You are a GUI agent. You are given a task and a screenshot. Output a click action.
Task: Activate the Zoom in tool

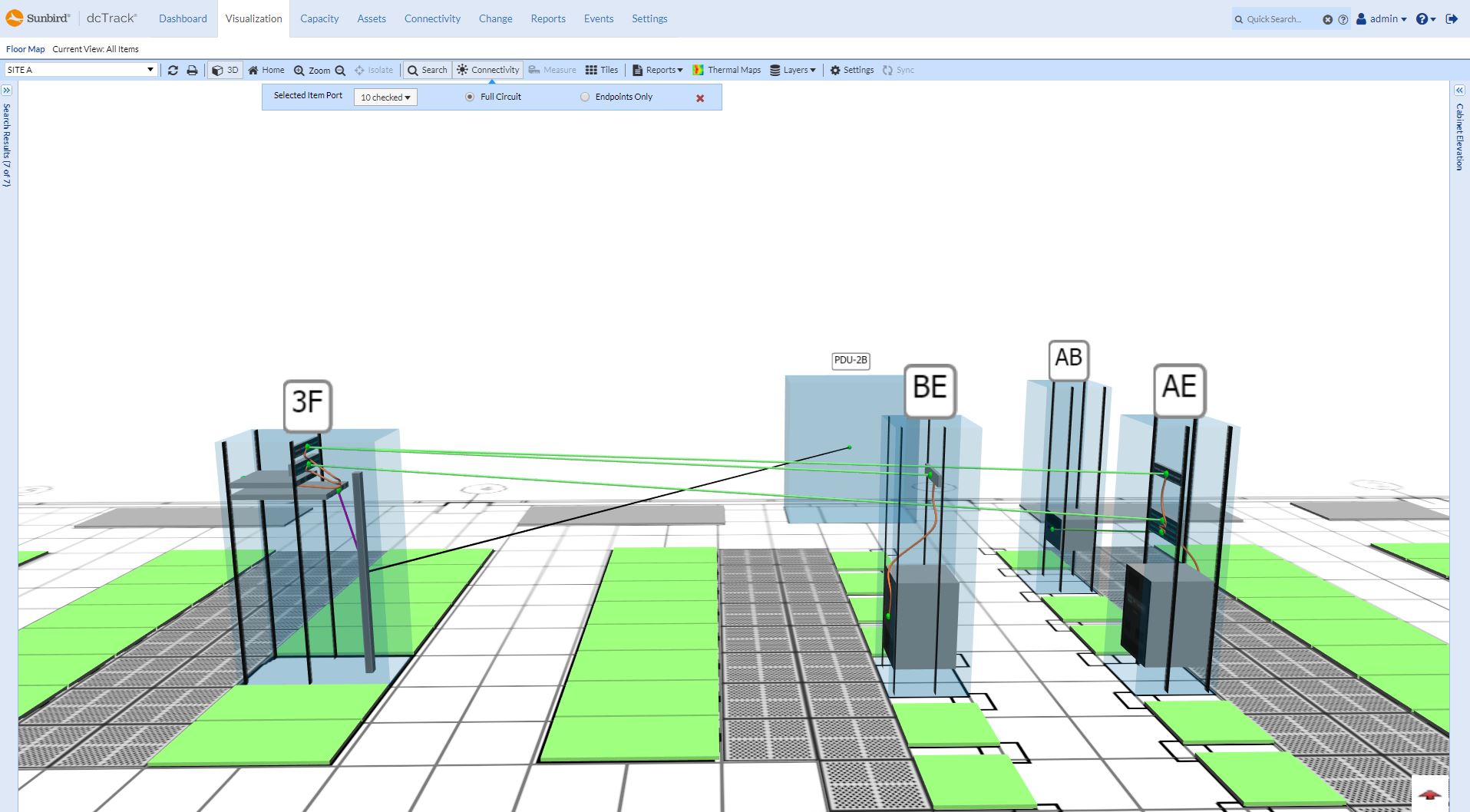coord(299,70)
